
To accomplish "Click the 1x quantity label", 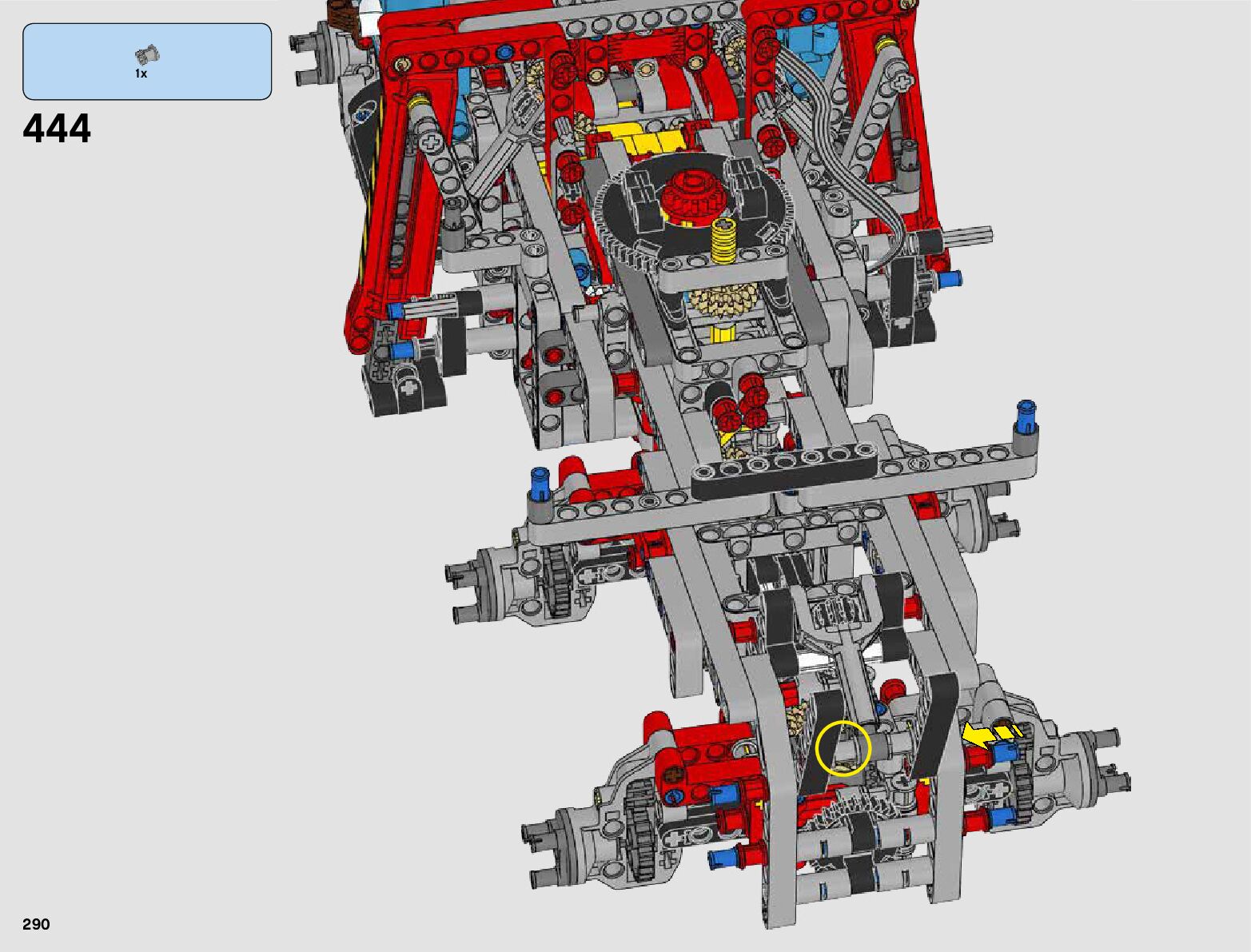I will coord(141,74).
